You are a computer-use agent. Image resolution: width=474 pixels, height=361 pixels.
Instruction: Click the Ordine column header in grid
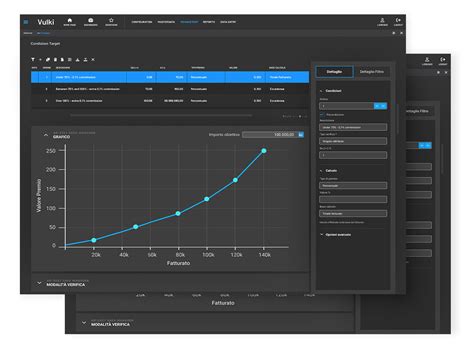[47, 68]
